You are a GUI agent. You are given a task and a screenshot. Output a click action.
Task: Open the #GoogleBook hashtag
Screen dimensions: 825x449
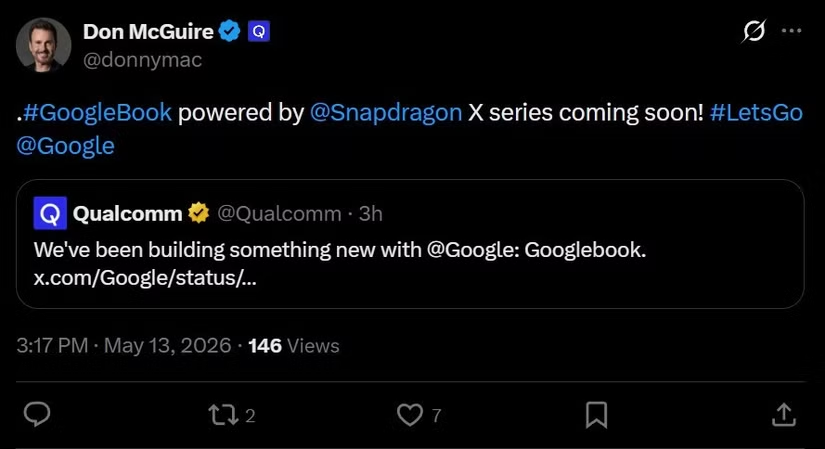pos(97,113)
